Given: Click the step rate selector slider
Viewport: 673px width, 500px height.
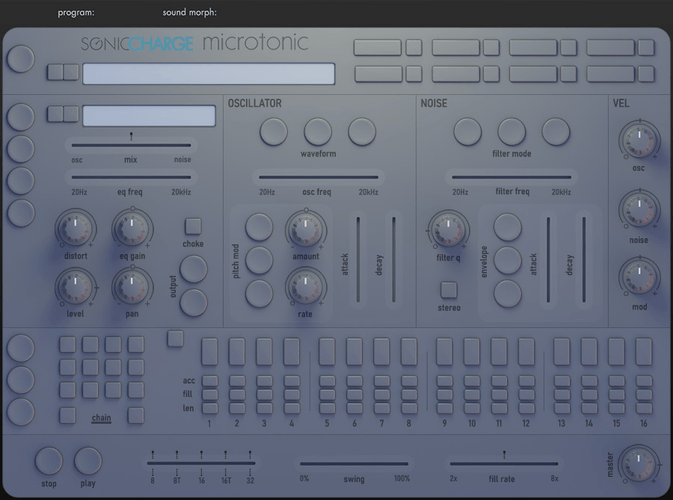Looking at the screenshot, I should [x=201, y=463].
